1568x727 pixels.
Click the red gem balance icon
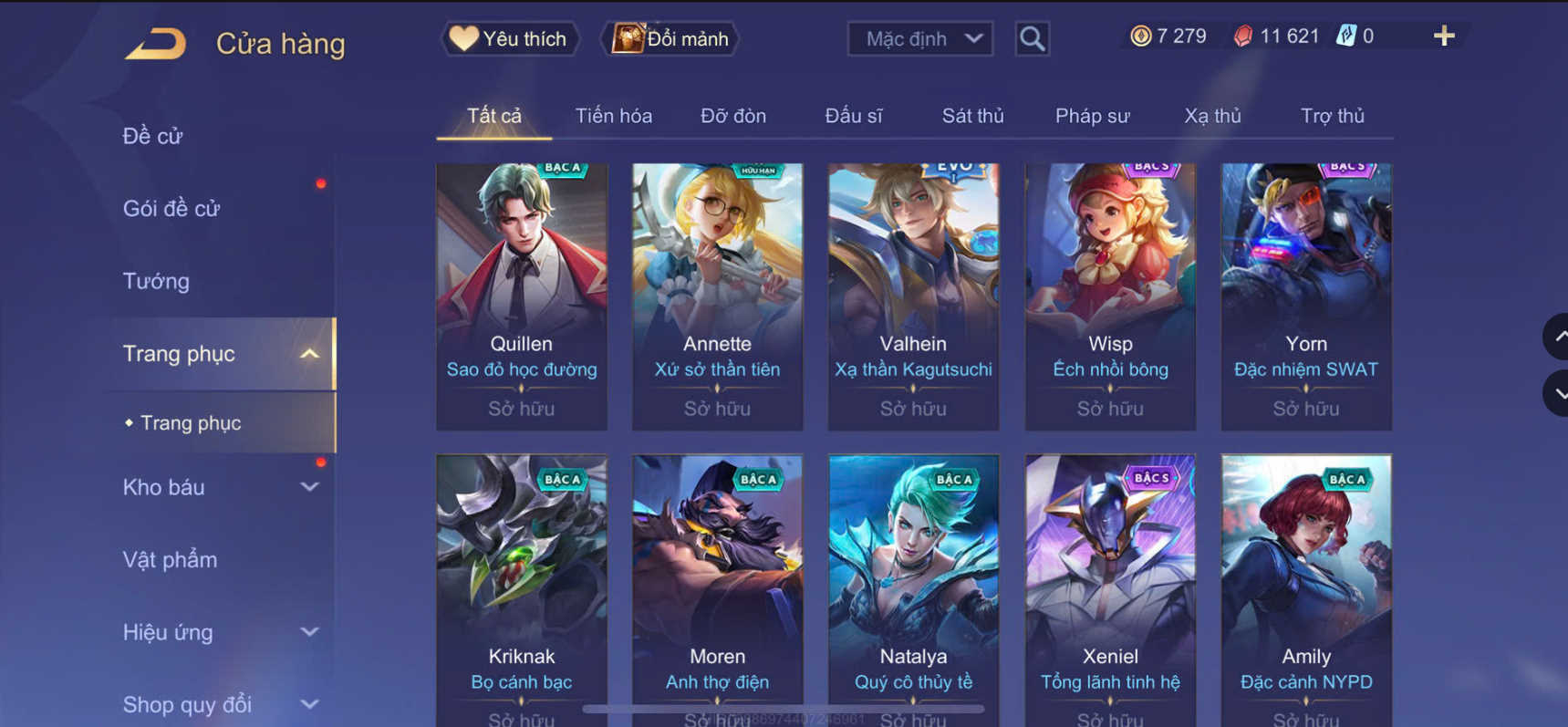point(1242,36)
